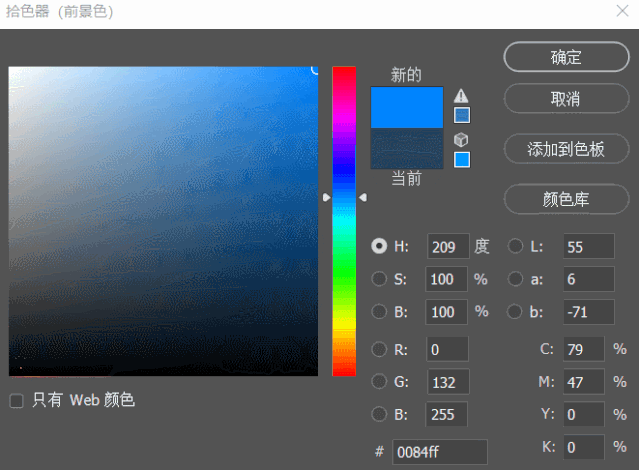The image size is (639, 470).
Task: Select the S saturation radio button
Action: point(379,279)
